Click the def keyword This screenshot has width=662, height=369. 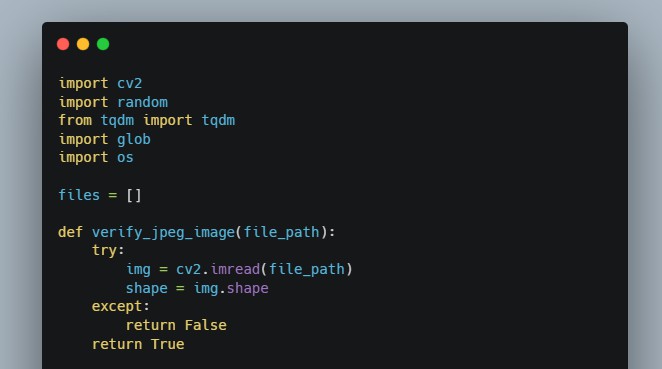tap(71, 232)
